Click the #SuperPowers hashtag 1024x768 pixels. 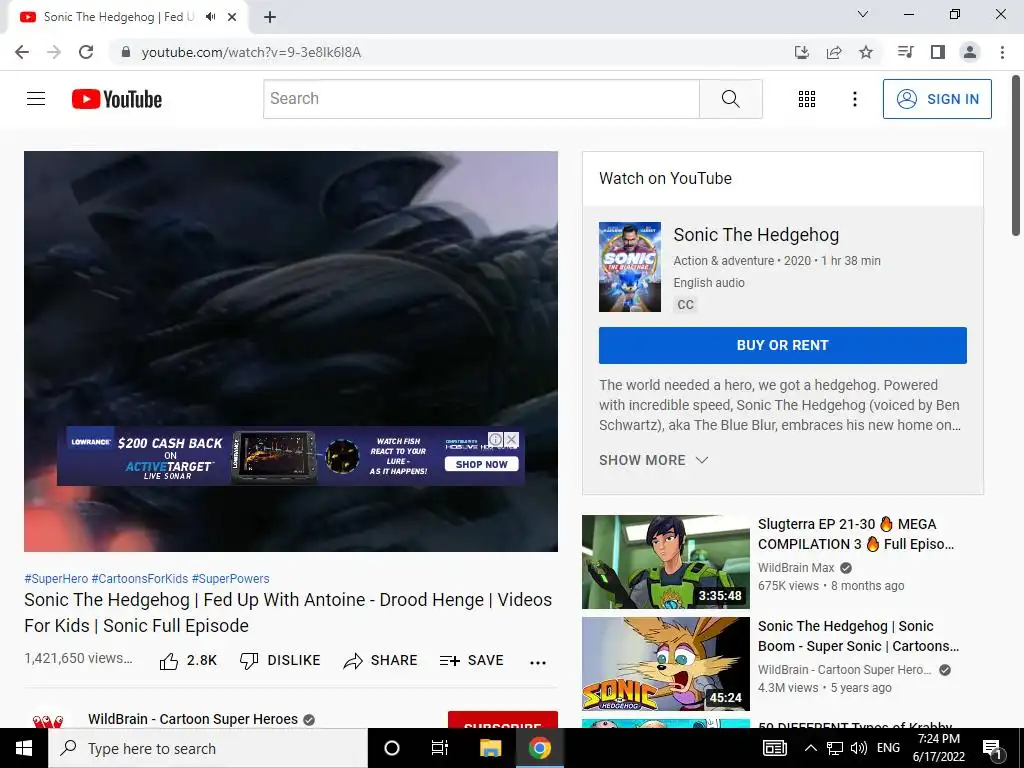(x=231, y=579)
